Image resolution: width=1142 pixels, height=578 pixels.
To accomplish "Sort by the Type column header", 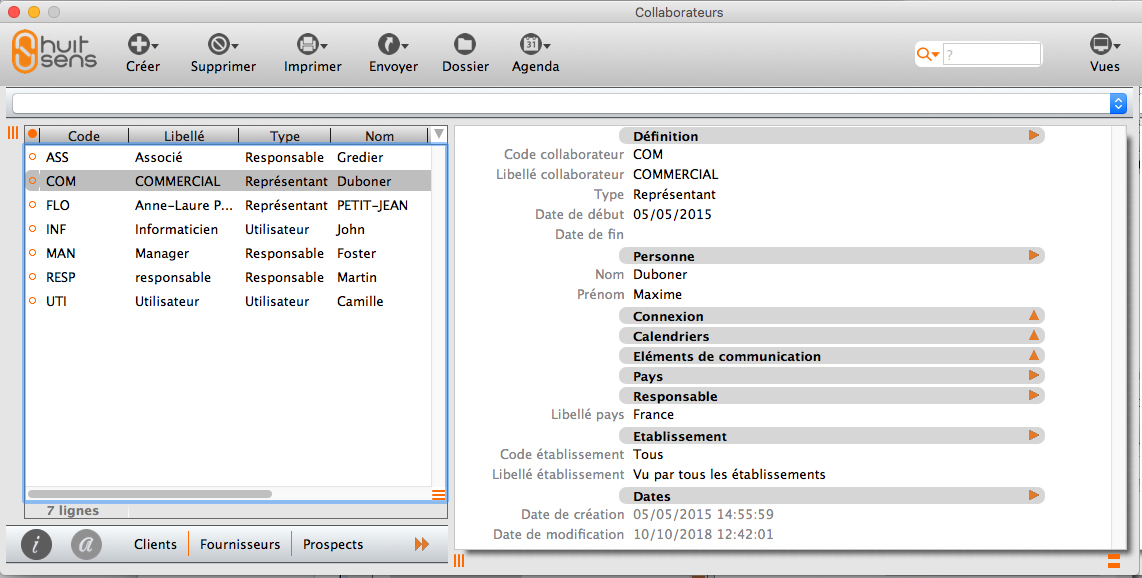I will click(285, 135).
